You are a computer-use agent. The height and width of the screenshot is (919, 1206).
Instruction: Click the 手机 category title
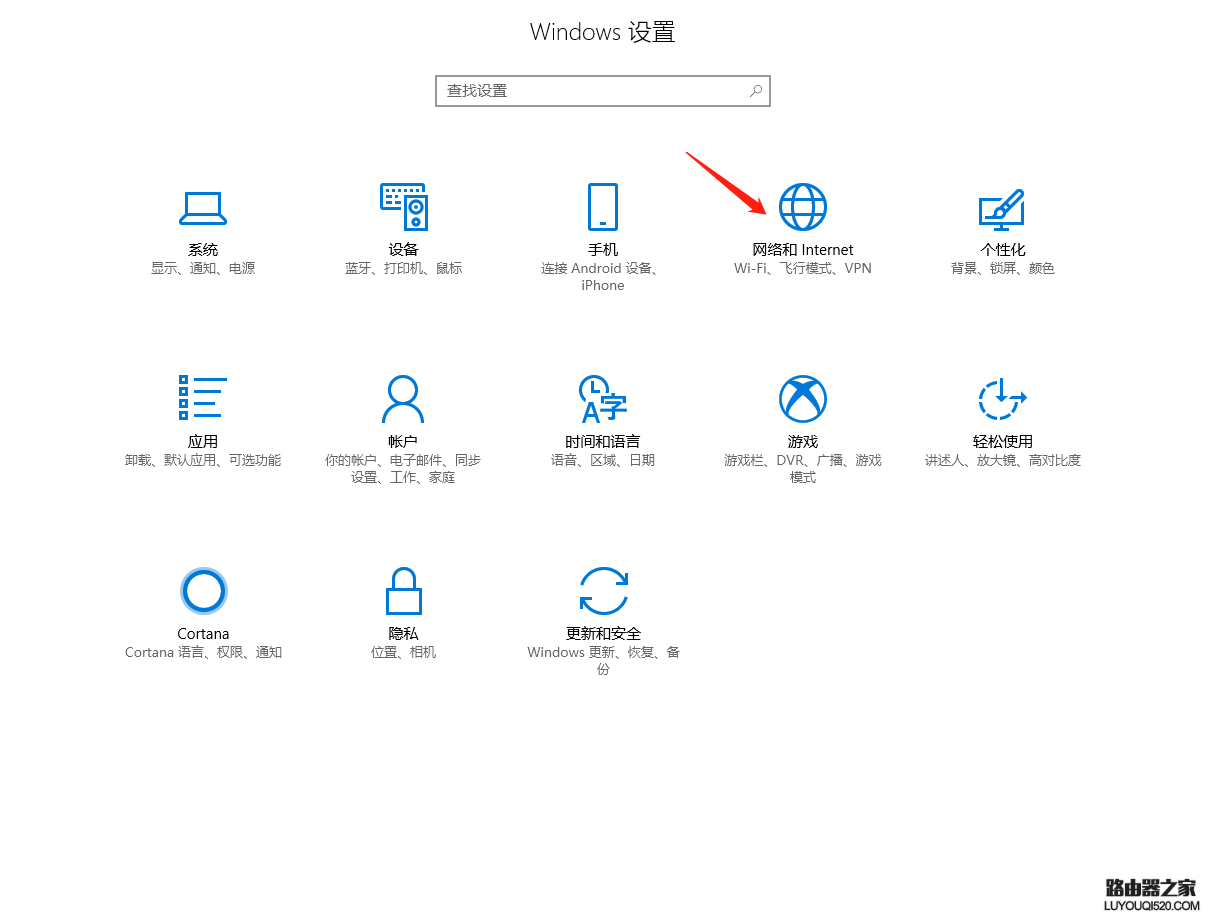coord(603,250)
